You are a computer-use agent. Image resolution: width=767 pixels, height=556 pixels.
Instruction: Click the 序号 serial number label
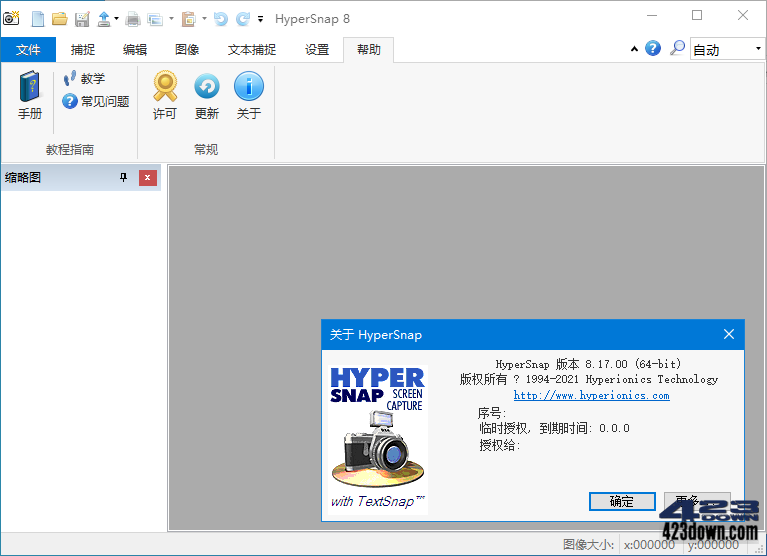point(492,413)
